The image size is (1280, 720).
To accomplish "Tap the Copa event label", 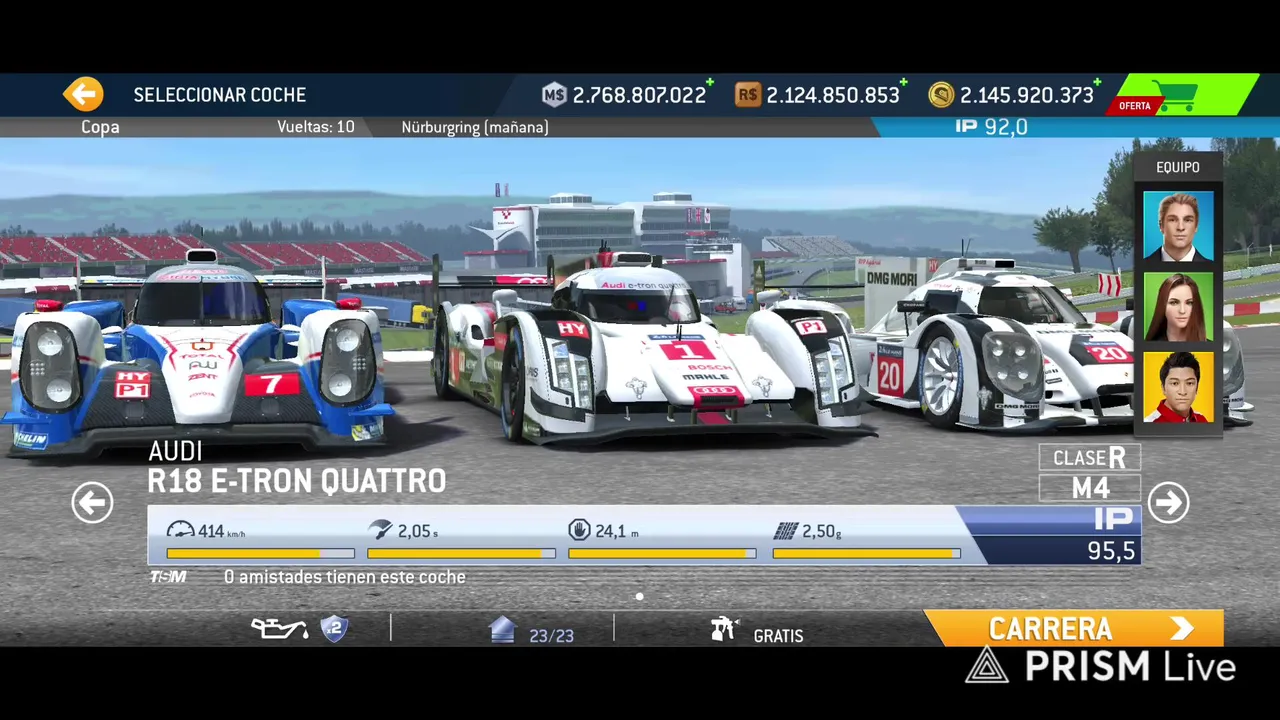I will (x=100, y=127).
